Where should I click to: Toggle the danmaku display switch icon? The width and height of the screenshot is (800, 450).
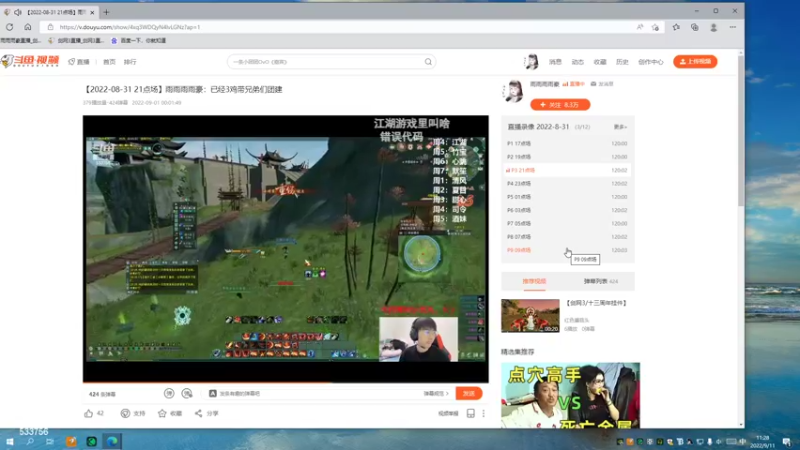point(169,393)
